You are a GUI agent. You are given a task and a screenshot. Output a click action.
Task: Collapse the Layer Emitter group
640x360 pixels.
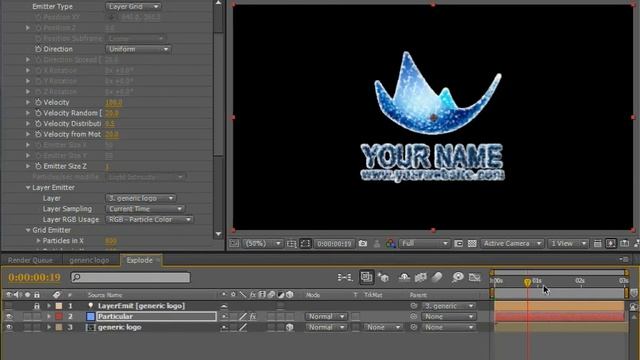pyautogui.click(x=28, y=188)
